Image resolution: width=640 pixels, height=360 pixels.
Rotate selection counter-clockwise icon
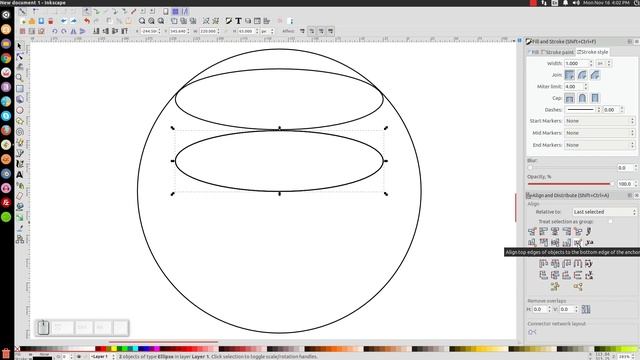(54, 31)
